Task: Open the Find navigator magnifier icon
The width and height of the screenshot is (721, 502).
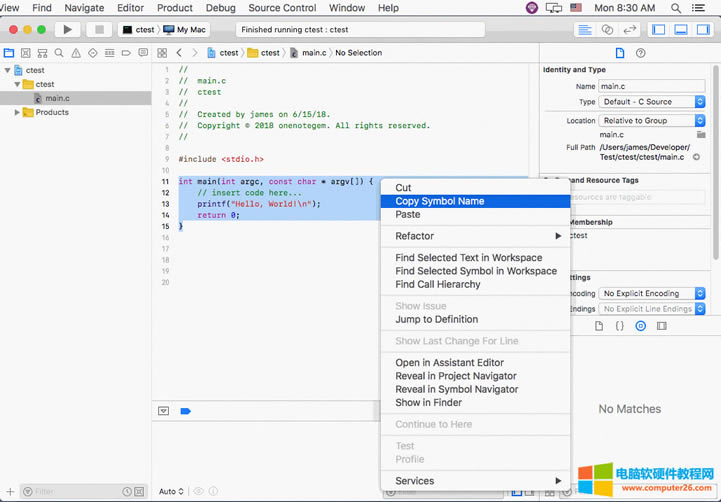Action: pyautogui.click(x=59, y=53)
